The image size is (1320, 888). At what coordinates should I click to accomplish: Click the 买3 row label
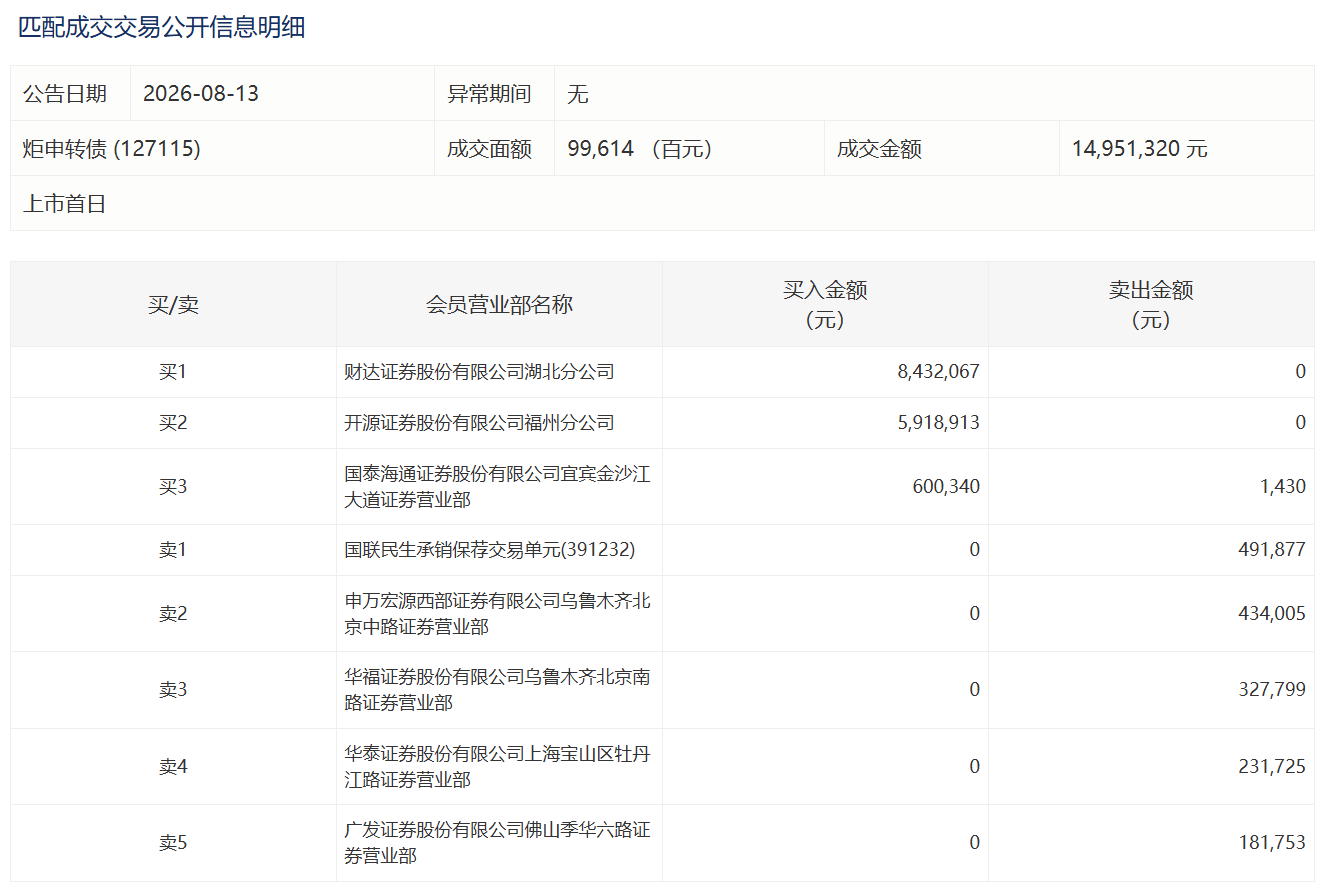(x=173, y=487)
